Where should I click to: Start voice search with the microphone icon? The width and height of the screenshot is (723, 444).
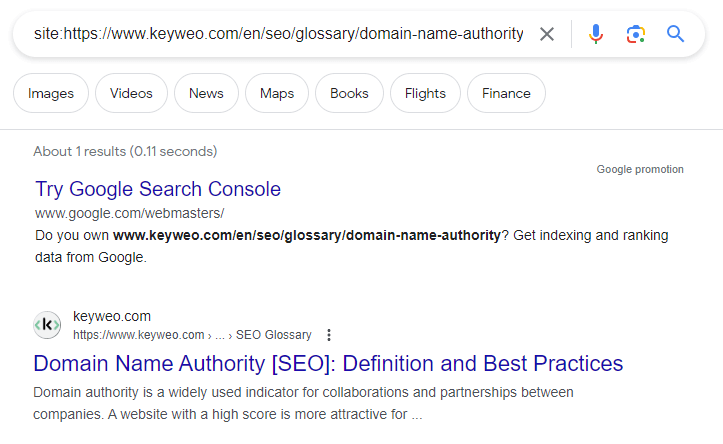[596, 34]
